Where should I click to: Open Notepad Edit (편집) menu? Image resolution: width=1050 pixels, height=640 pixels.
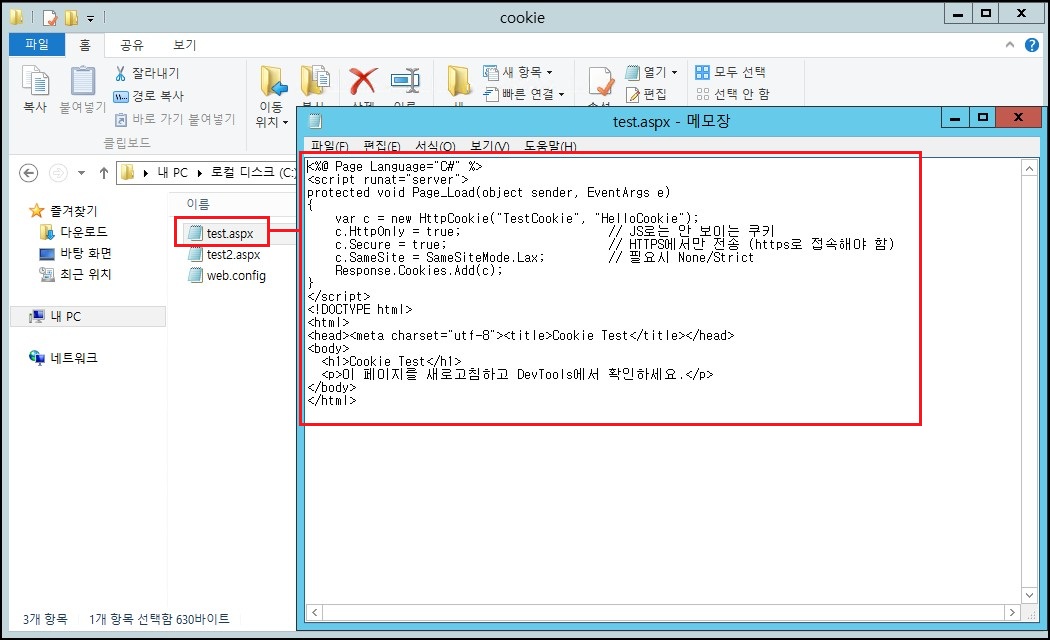382,145
